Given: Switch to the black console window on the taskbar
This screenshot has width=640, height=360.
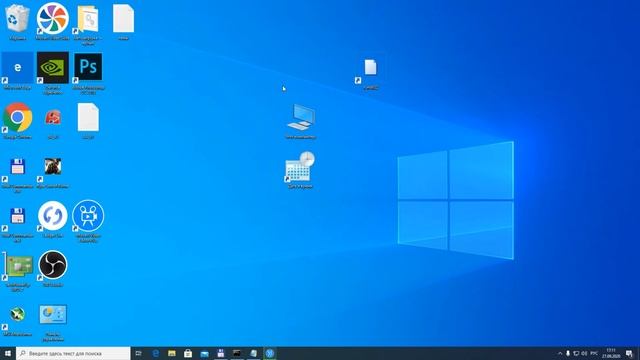Looking at the screenshot, I should 237,353.
